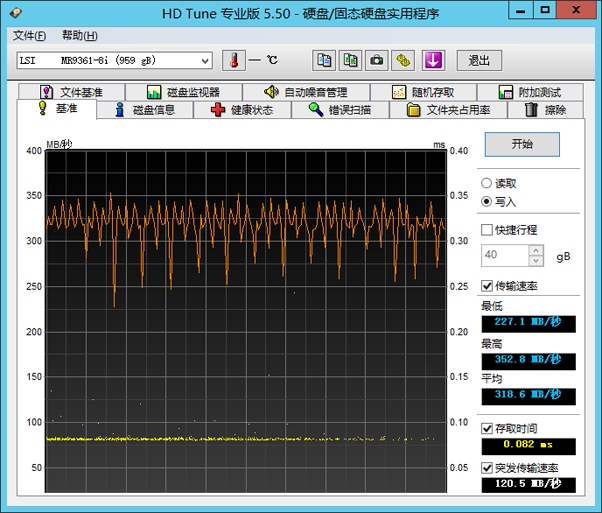Click the camera save screenshot icon
This screenshot has height=513, width=602.
point(377,61)
